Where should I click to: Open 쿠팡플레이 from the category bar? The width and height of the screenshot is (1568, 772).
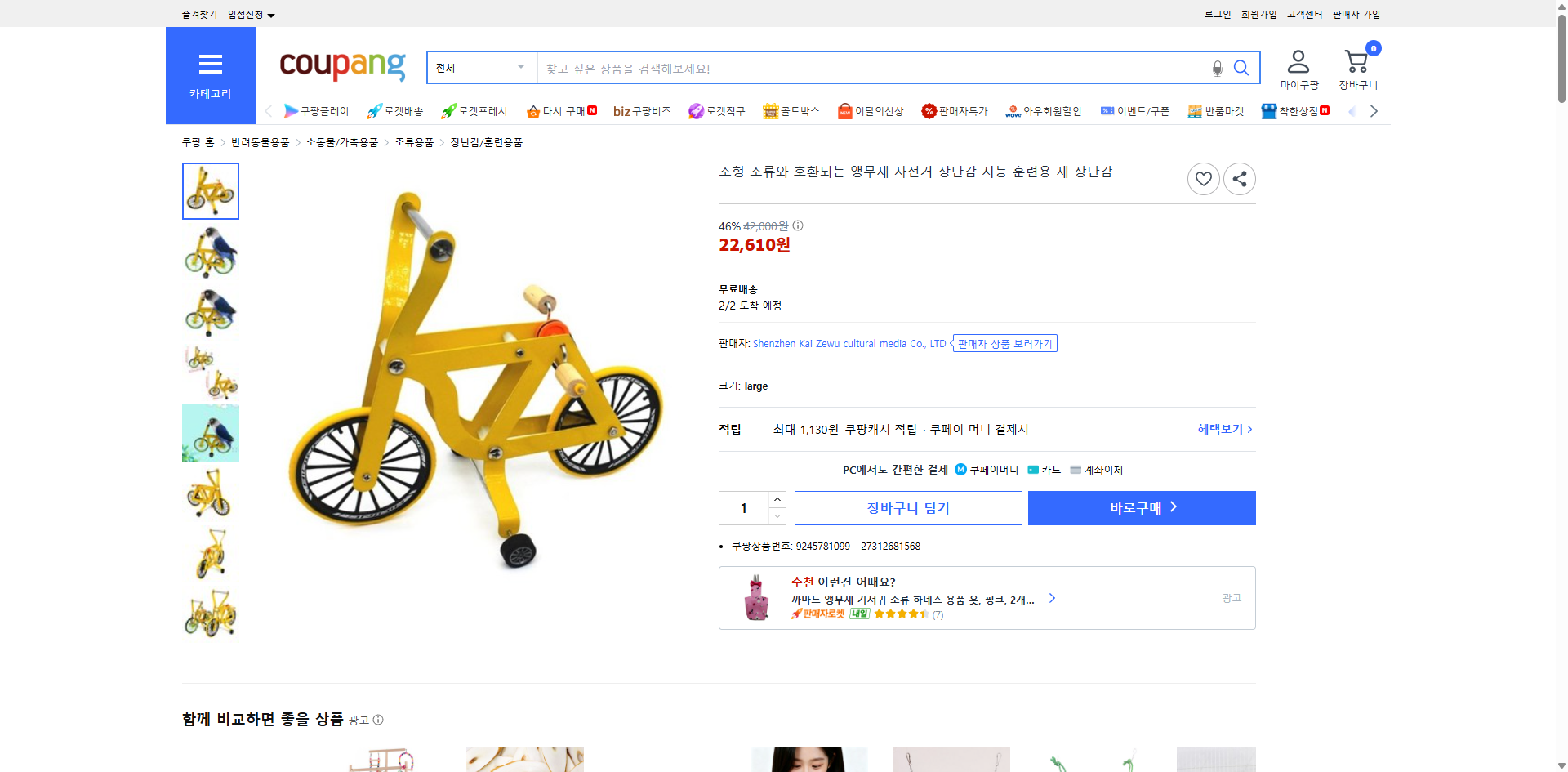[x=292, y=110]
